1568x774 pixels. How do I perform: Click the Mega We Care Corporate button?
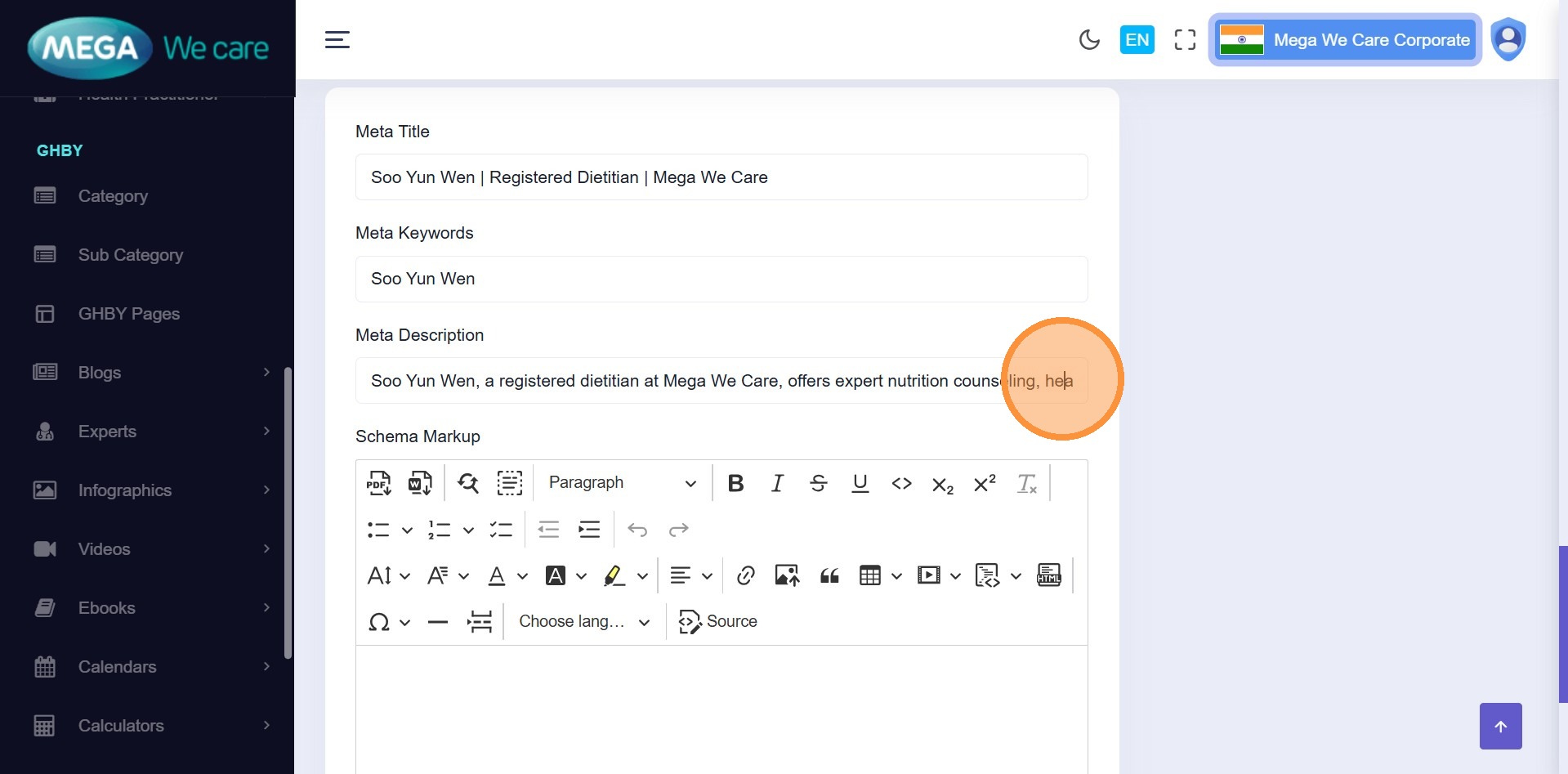pyautogui.click(x=1345, y=40)
